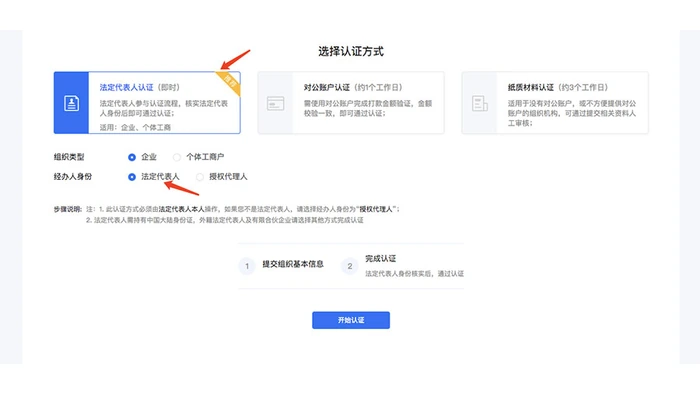This screenshot has height=395, width=700.
Task: Click step 2 circle 完成认证
Action: pyautogui.click(x=350, y=266)
